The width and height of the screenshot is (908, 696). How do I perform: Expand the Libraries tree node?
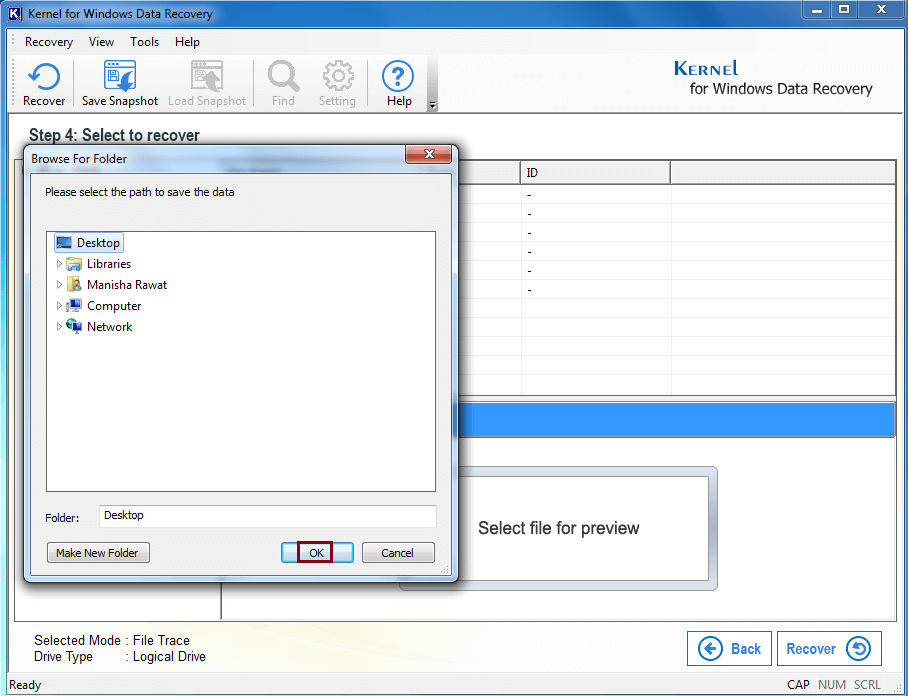[59, 264]
